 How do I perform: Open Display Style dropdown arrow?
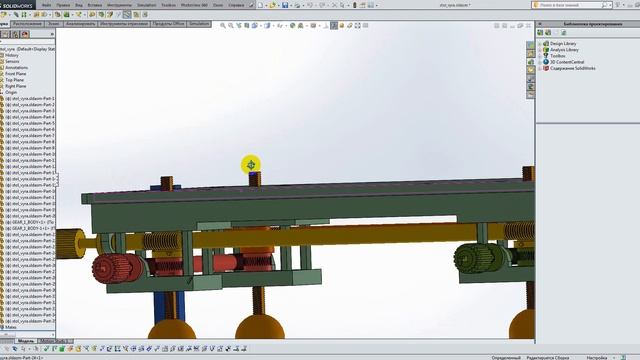tap(273, 25)
